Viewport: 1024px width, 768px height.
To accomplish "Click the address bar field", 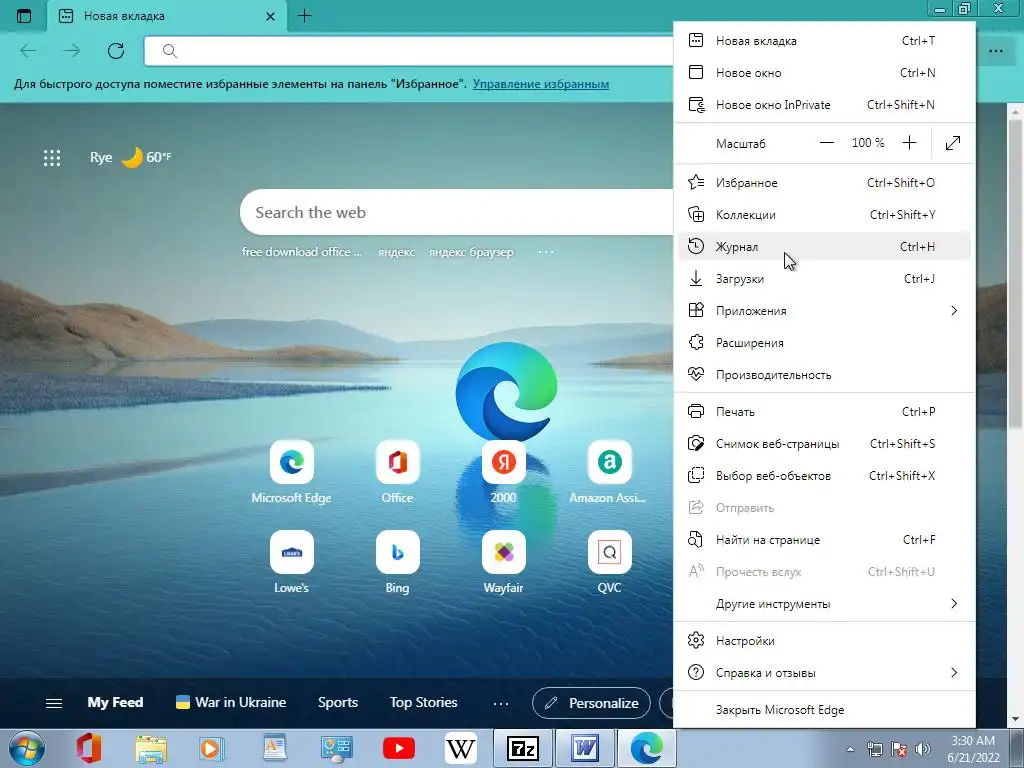I will click(409, 51).
